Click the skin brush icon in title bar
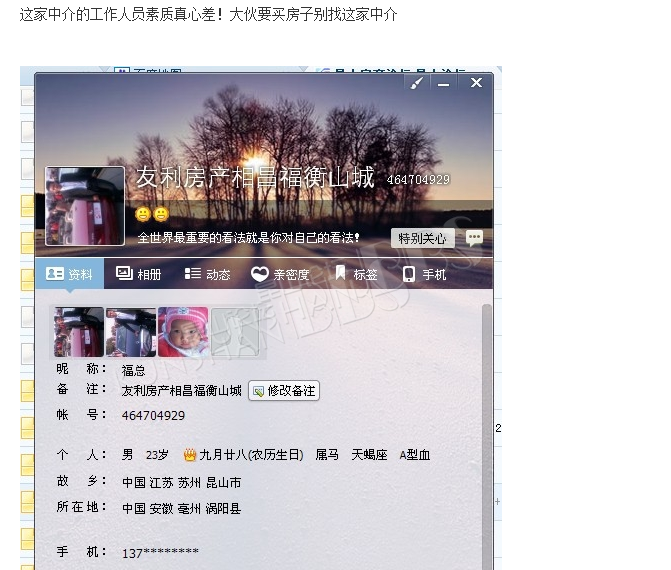This screenshot has height=570, width=671. [x=417, y=83]
